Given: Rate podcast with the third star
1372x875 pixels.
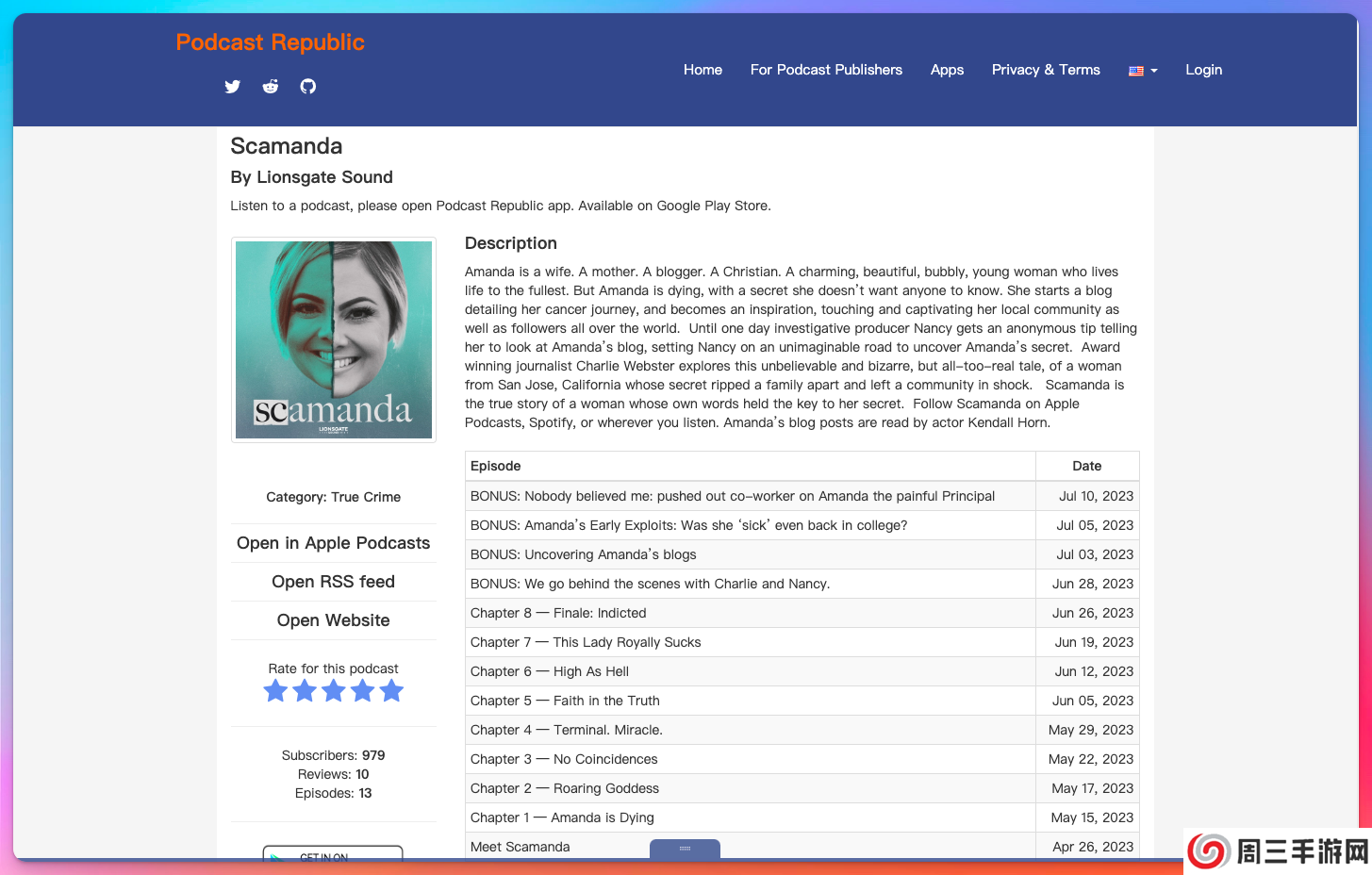Looking at the screenshot, I should [x=334, y=691].
